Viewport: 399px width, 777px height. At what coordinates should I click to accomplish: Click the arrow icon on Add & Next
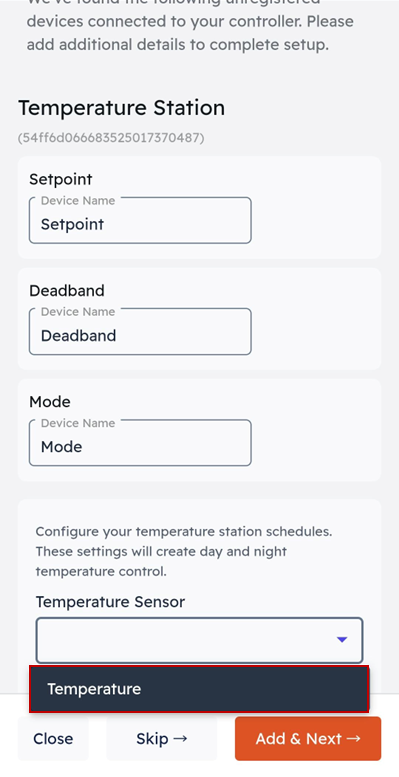[353, 739]
